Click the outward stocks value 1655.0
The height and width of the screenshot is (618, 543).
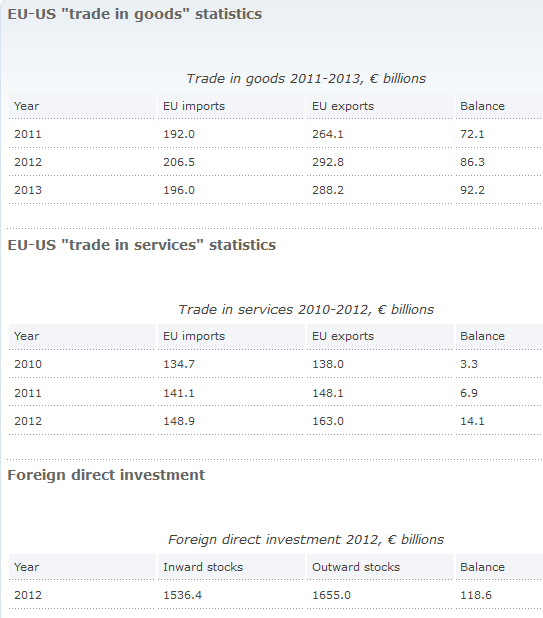[331, 595]
